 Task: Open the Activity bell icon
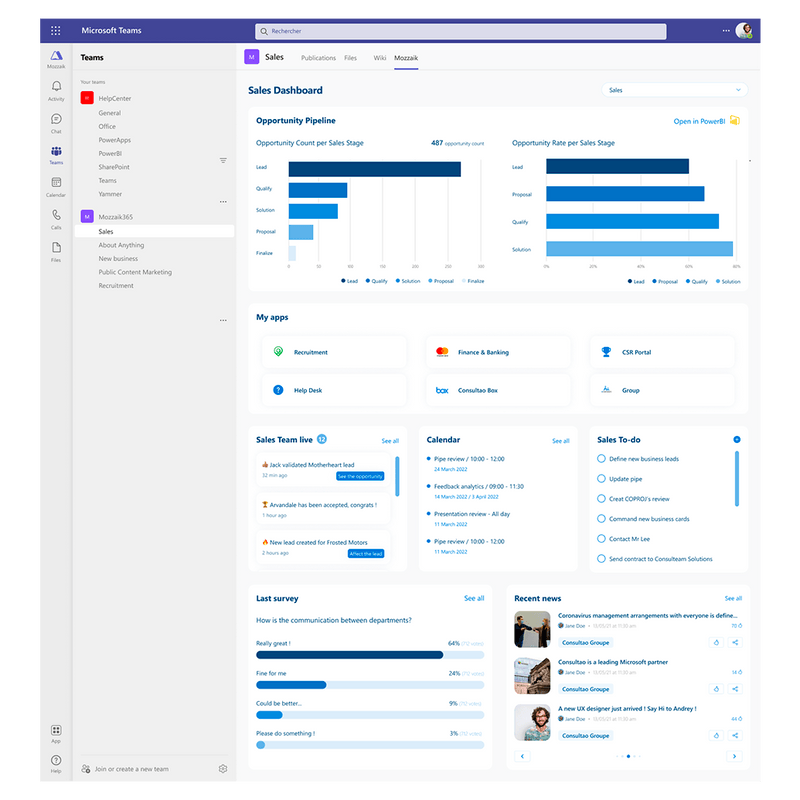click(56, 88)
